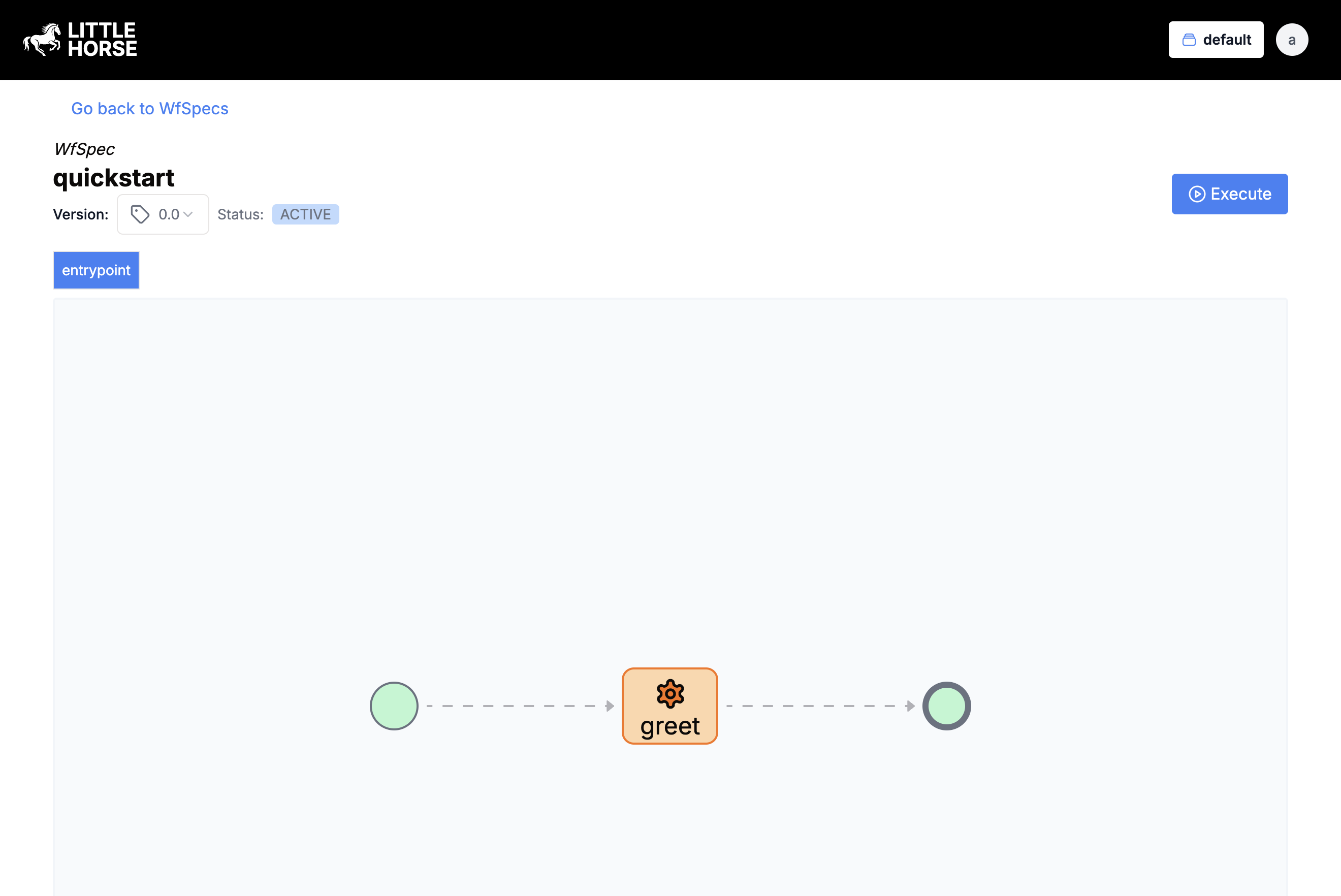Toggle the ACTIVE status indicator

[x=305, y=214]
